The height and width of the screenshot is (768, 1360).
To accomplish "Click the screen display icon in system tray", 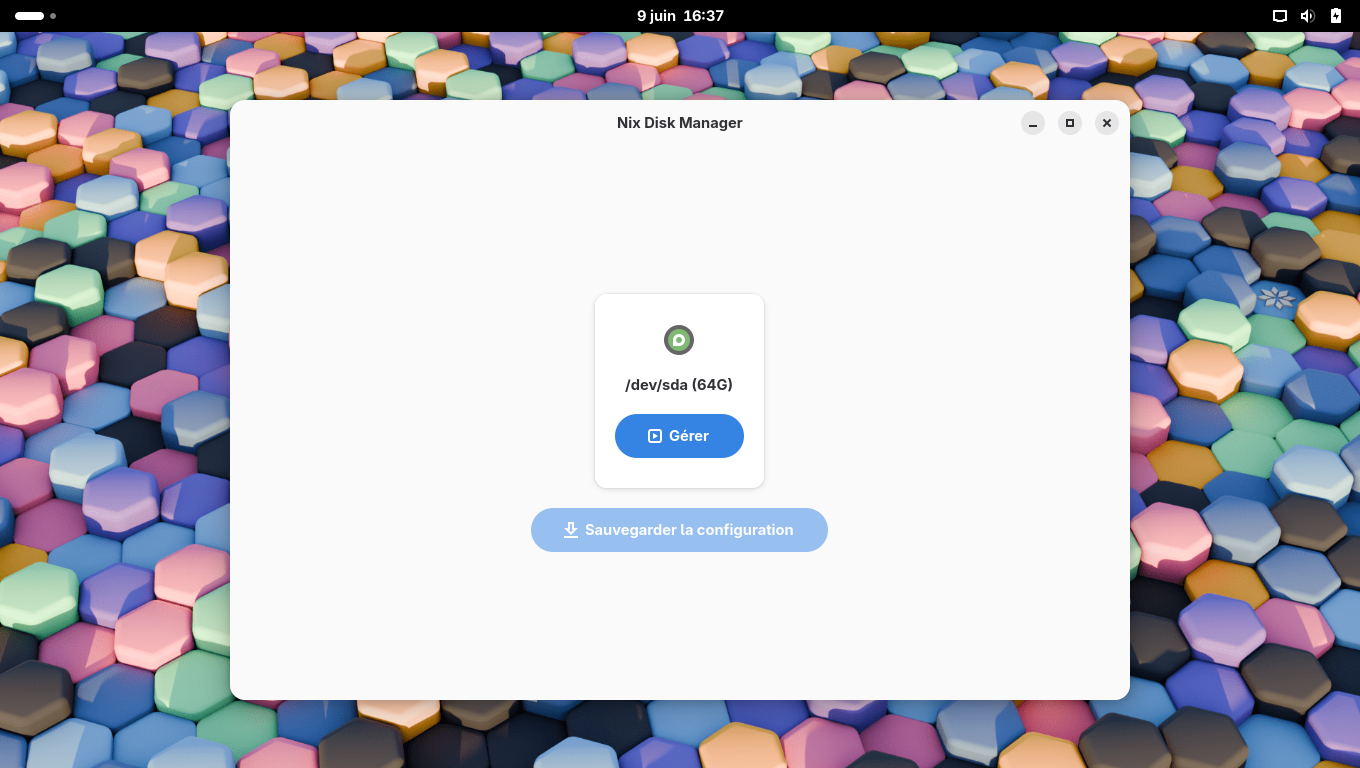I will [x=1279, y=16].
